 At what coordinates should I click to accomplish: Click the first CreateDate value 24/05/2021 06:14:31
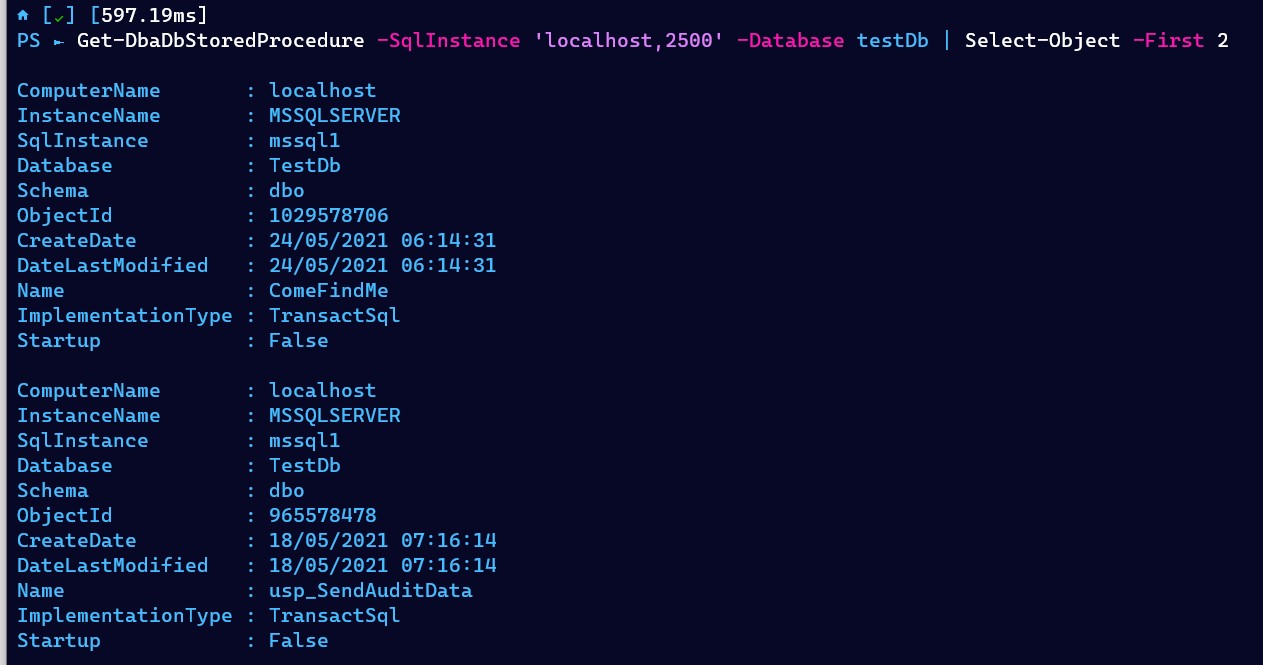pyautogui.click(x=383, y=241)
